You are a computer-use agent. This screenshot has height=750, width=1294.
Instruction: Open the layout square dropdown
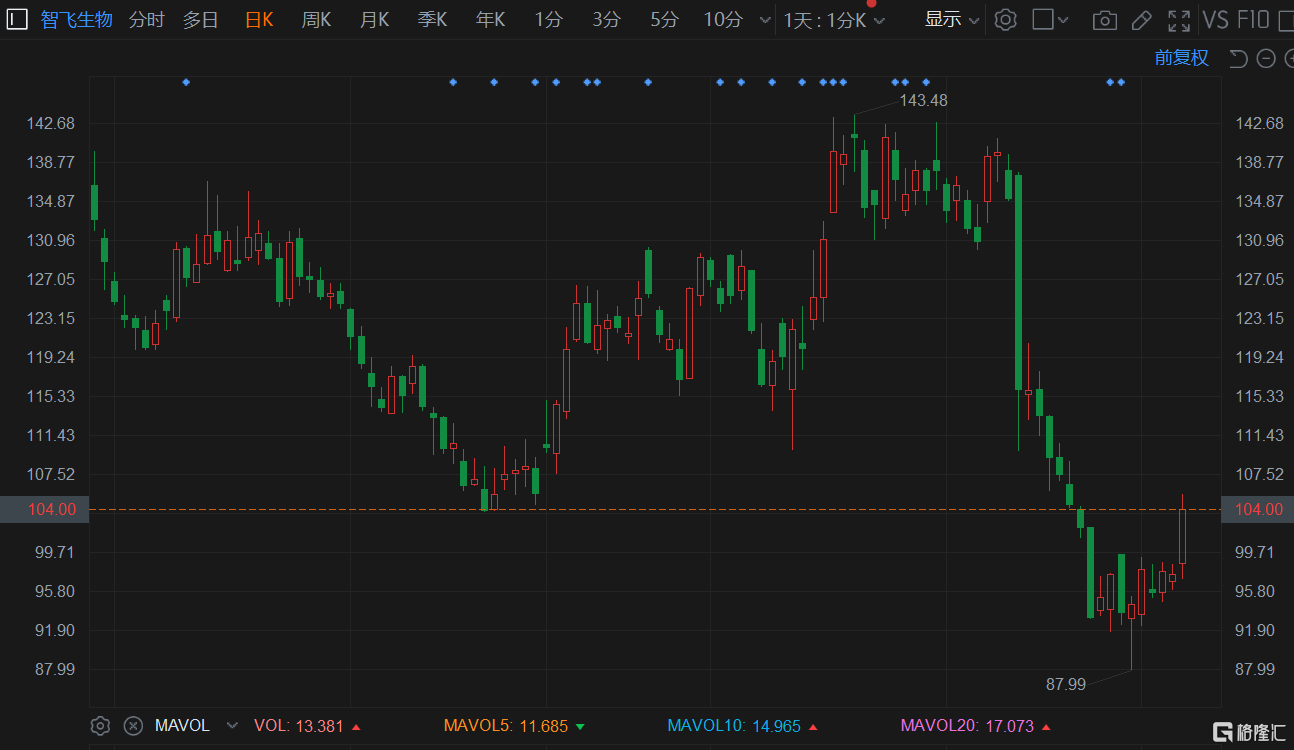(x=1050, y=20)
